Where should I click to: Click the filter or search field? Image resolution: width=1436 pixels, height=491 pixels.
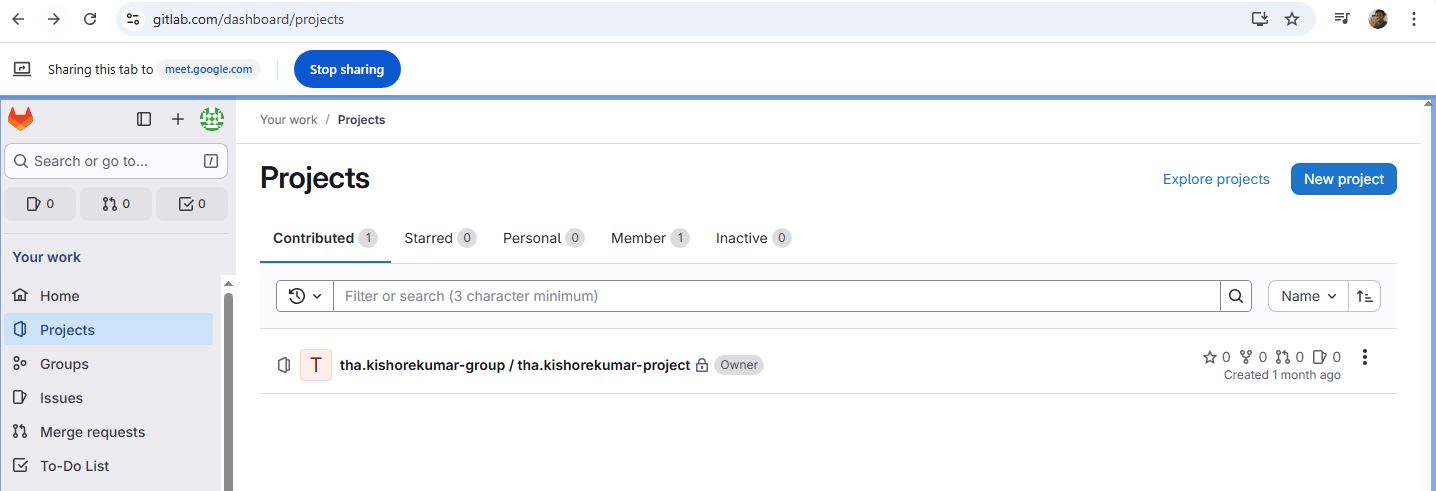776,296
